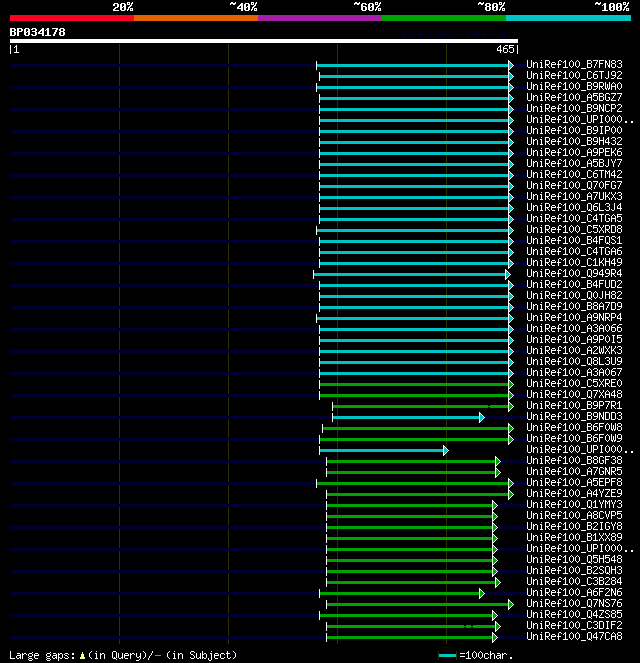This screenshot has height=663, width=640.
Task: Click the UniRef100_A2WXK3 label
Action: [574, 350]
